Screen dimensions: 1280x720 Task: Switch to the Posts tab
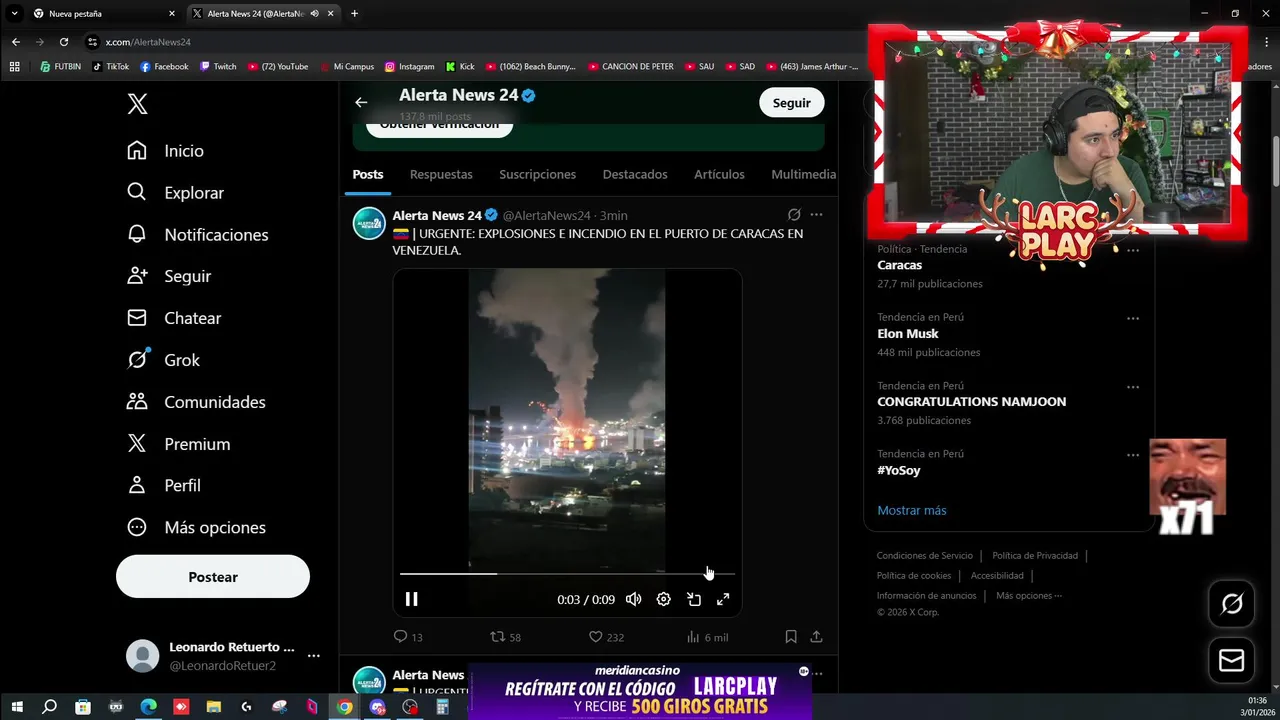(368, 174)
